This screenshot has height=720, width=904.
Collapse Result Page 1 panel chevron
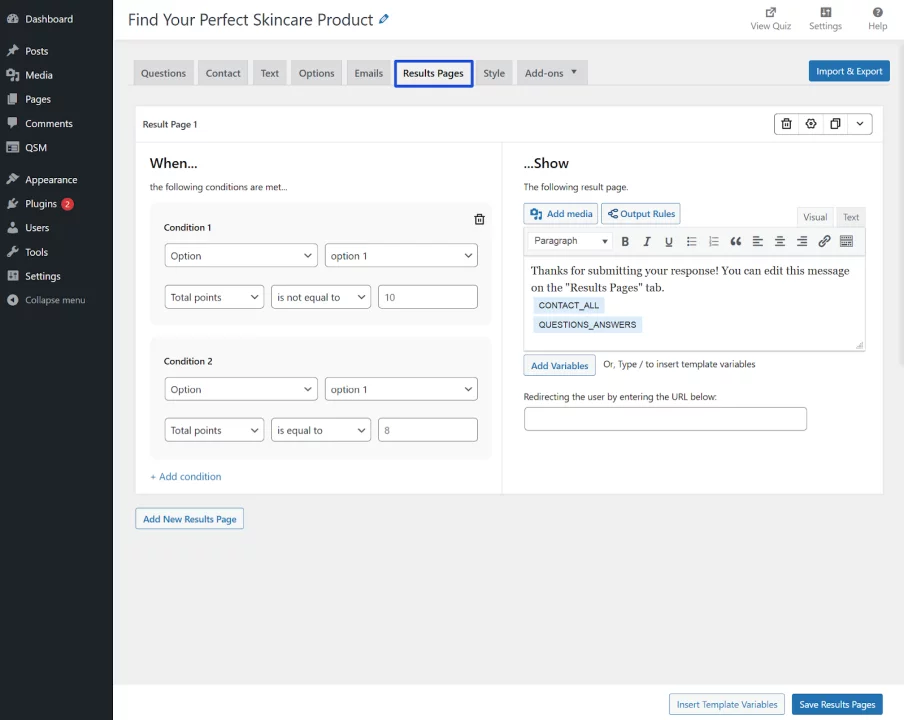click(x=860, y=123)
